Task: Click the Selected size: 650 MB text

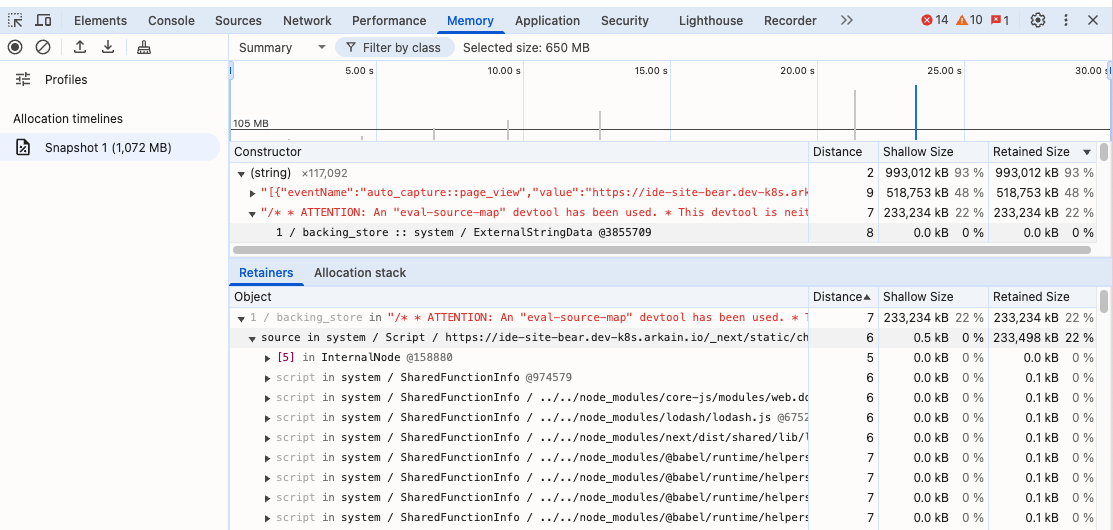Action: click(x=526, y=48)
